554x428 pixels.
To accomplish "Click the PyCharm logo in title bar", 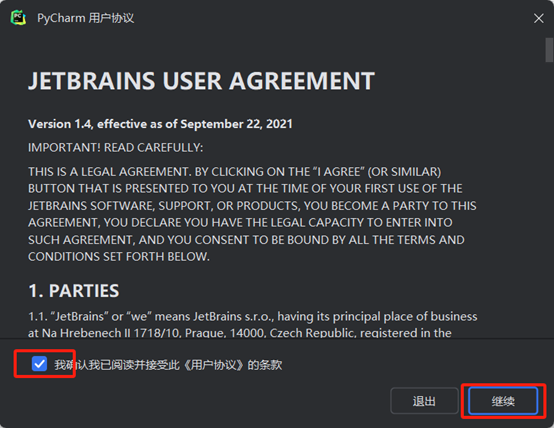I will pos(18,18).
